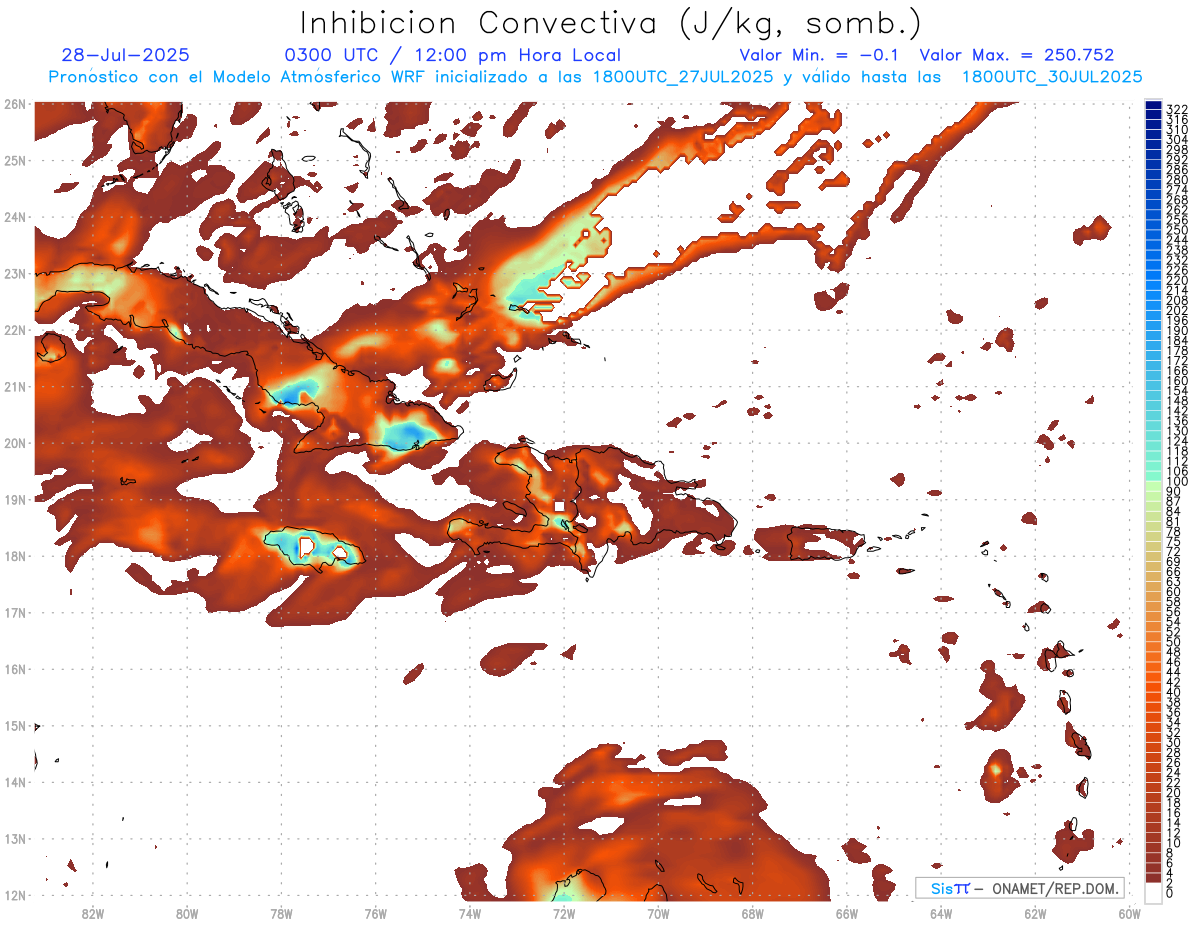Screen dimensions: 1200x927
Task: Click the colorbar value label '202'
Action: (x=1177, y=310)
